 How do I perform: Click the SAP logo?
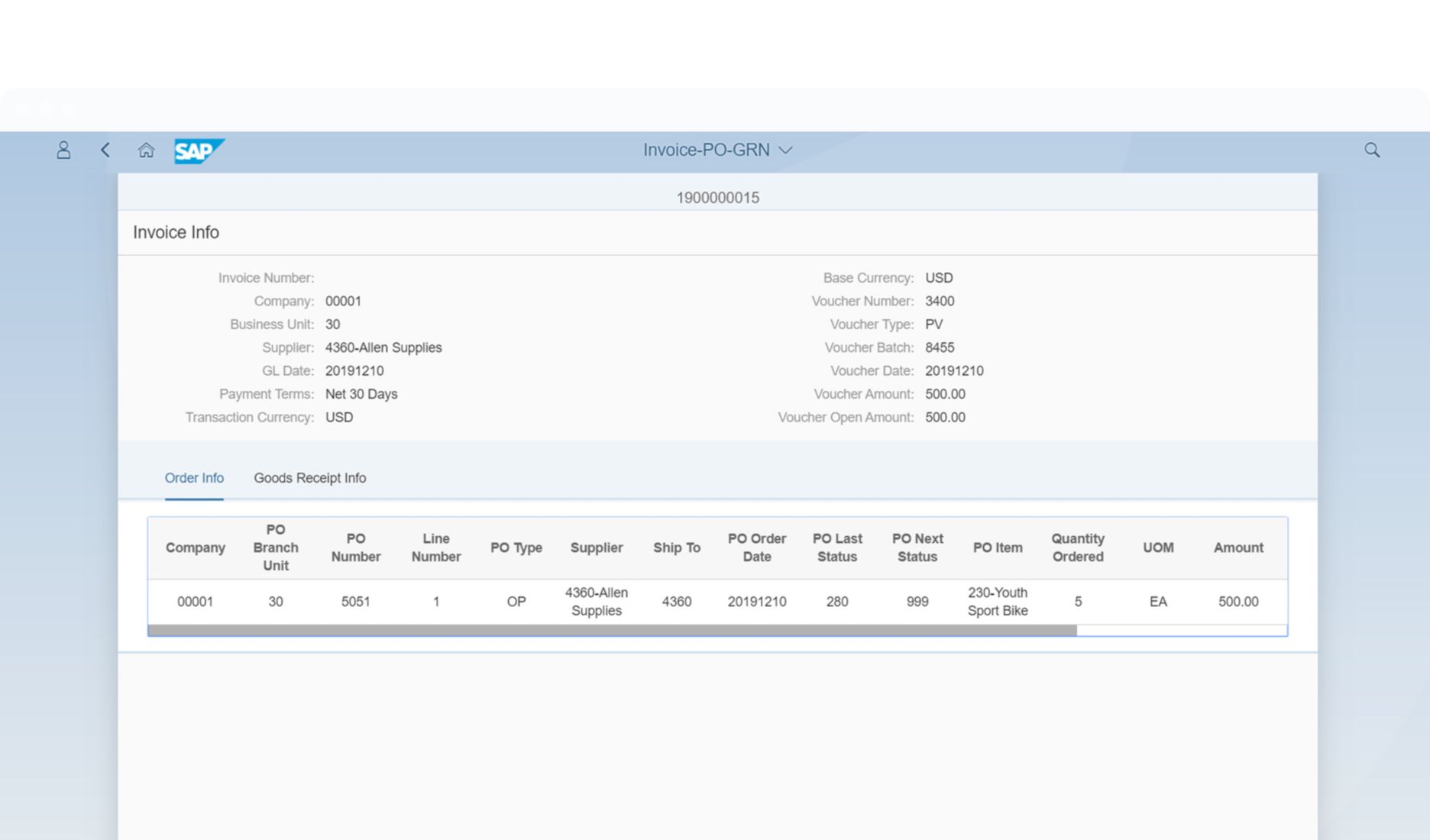click(198, 151)
